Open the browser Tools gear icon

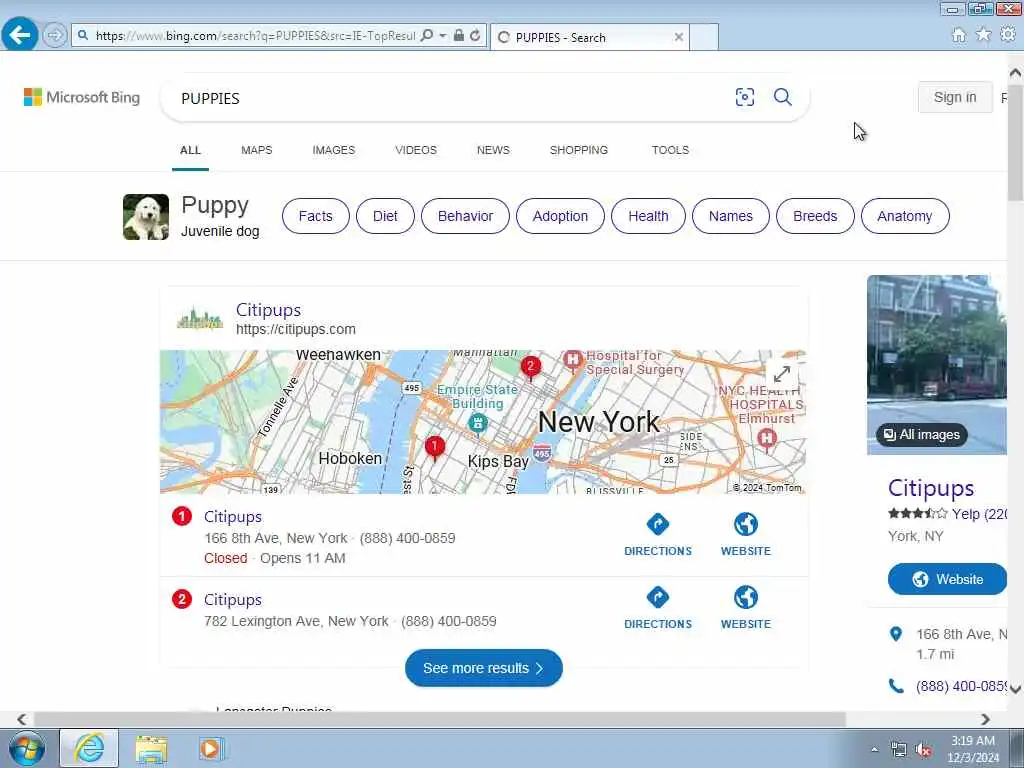point(1008,33)
